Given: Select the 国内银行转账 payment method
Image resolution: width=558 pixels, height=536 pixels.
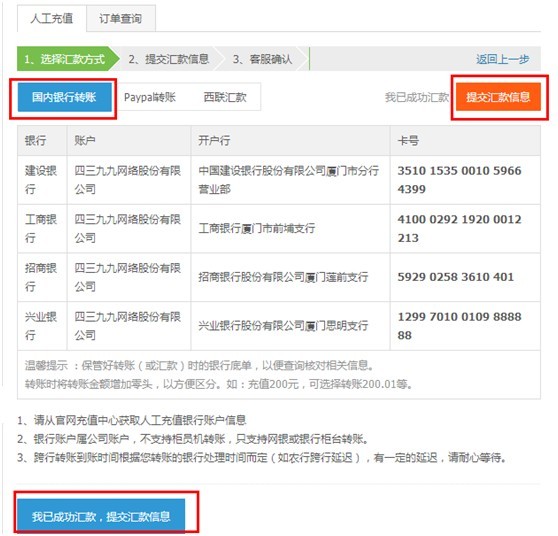Looking at the screenshot, I should point(64,97).
